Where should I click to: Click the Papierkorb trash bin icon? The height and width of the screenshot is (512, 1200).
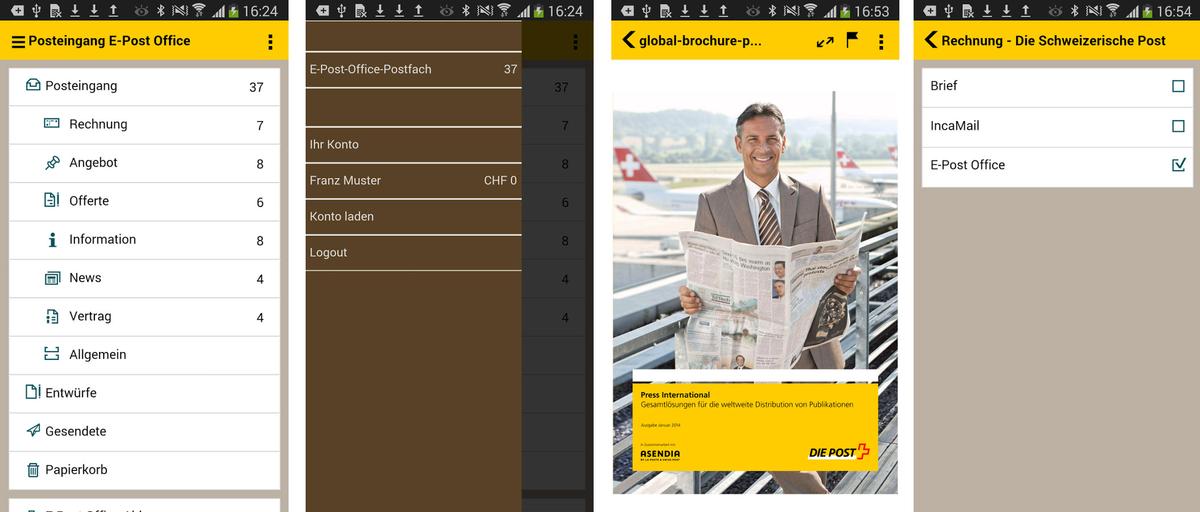[33, 469]
